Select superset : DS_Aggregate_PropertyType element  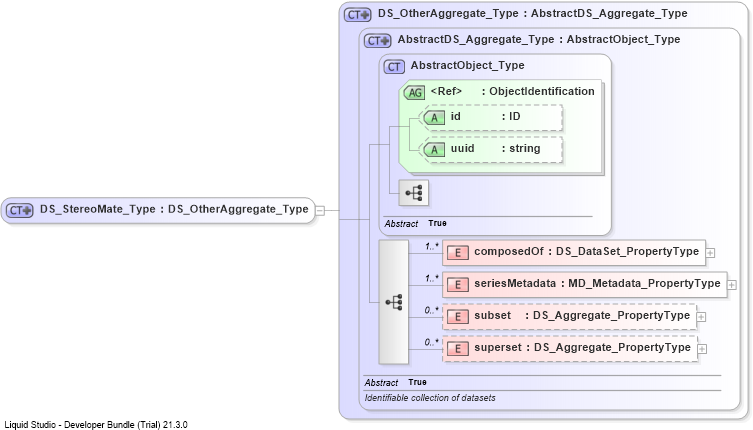[570, 348]
